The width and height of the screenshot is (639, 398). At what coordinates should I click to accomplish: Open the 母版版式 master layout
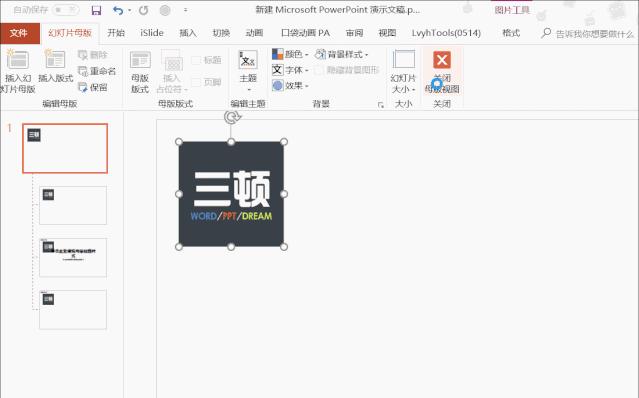click(x=140, y=72)
